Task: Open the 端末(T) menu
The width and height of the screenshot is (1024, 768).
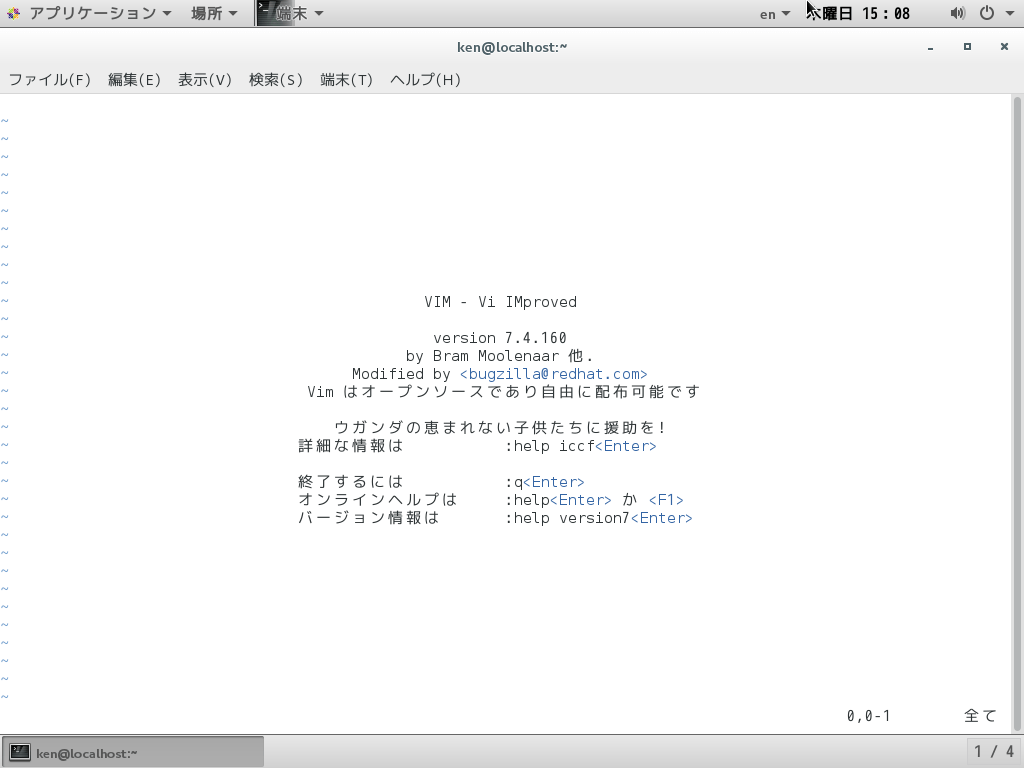Action: click(x=346, y=80)
